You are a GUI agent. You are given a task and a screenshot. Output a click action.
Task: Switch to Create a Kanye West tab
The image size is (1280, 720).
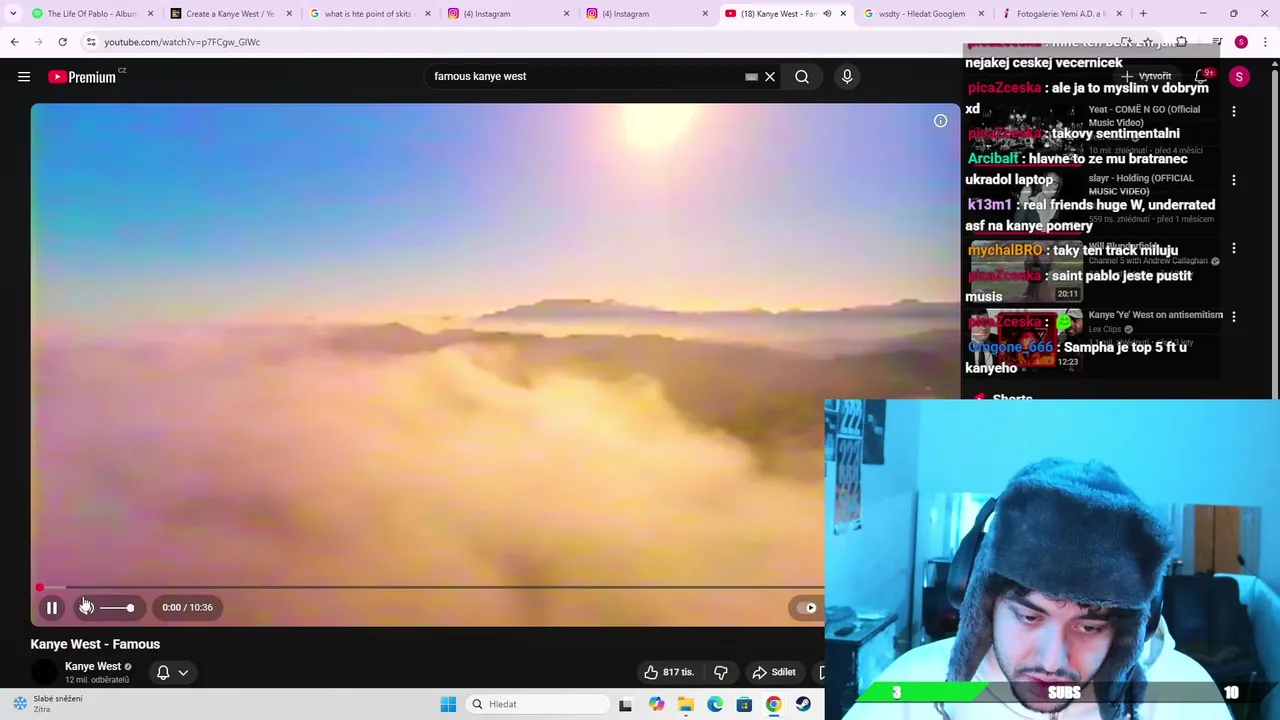coord(229,14)
